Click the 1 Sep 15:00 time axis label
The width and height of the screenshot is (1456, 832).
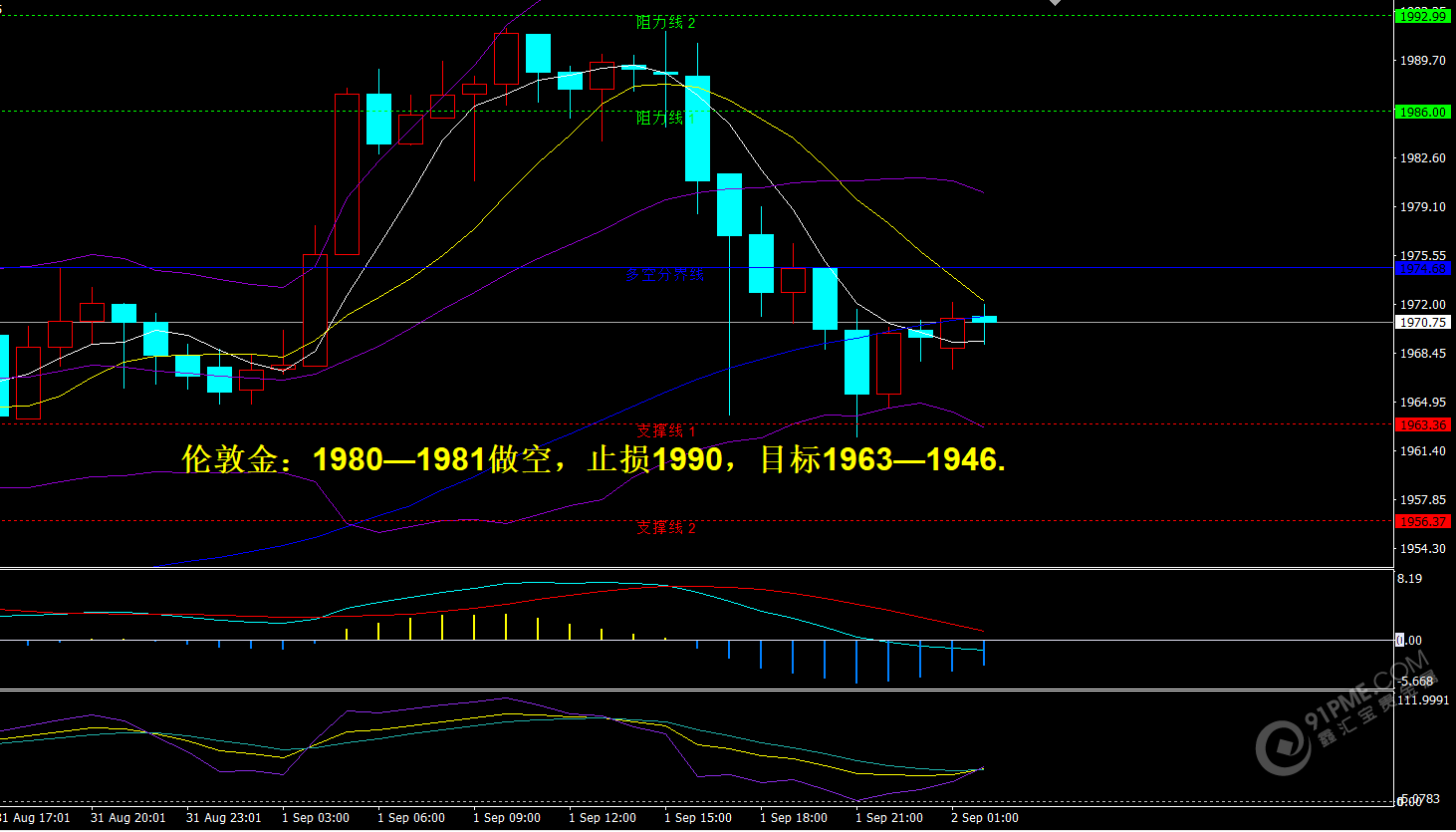click(x=697, y=818)
